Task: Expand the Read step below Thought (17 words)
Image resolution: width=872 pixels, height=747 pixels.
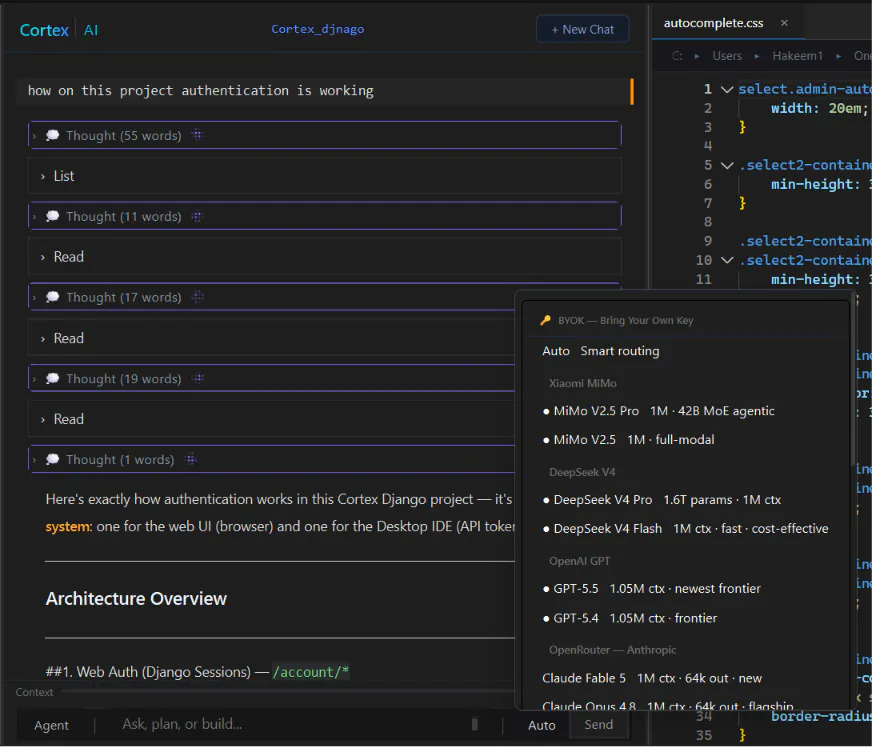Action: pos(271,338)
